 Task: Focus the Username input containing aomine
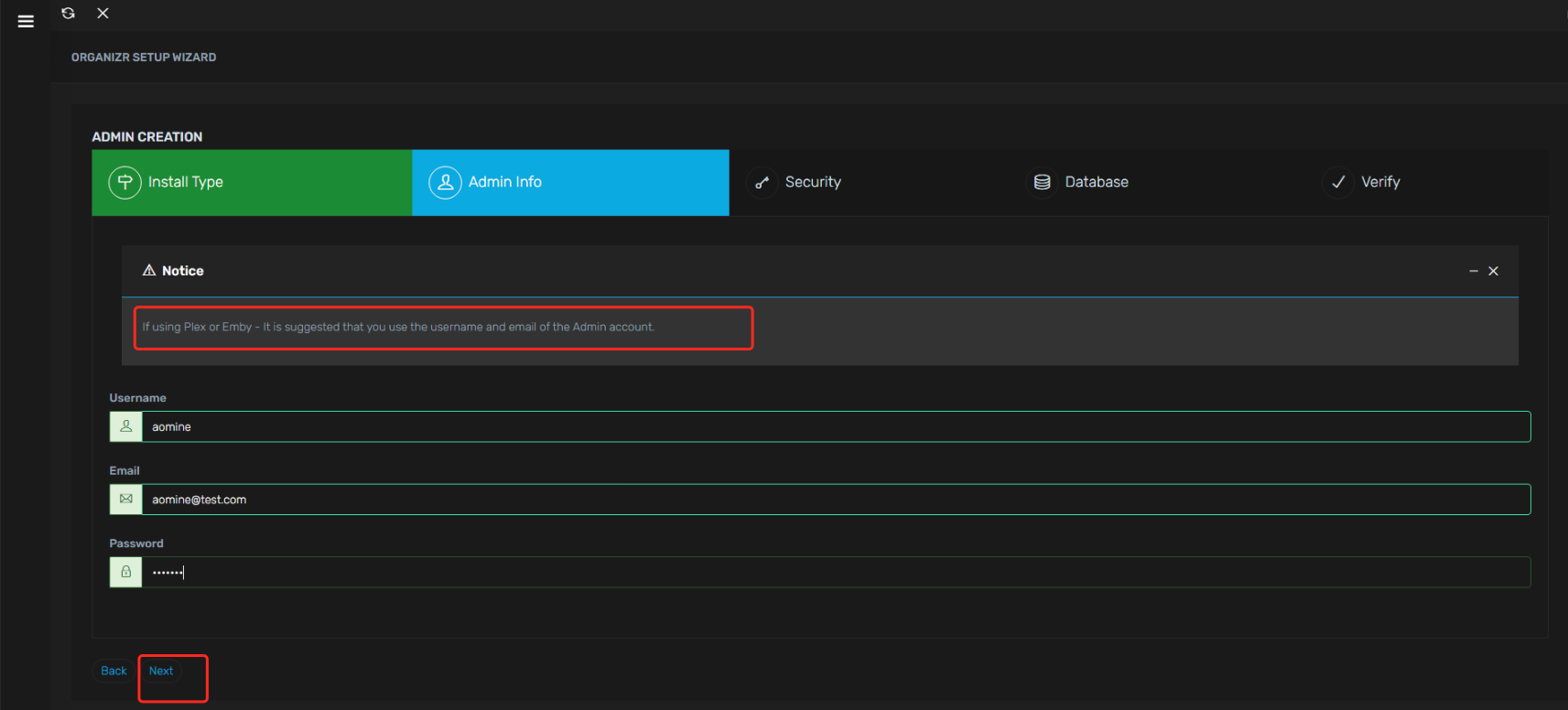(x=836, y=426)
